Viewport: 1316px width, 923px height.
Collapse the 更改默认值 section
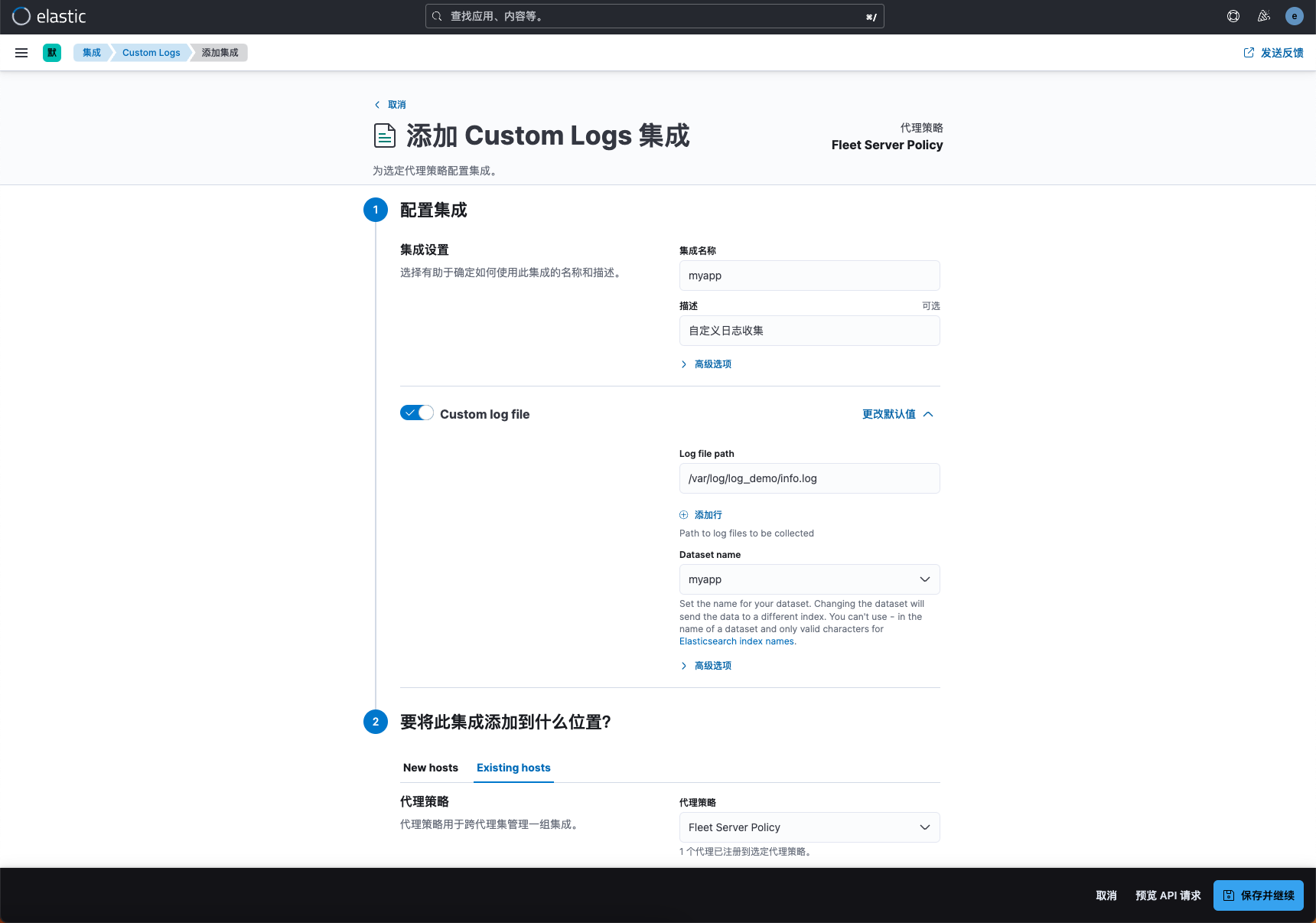tap(898, 414)
